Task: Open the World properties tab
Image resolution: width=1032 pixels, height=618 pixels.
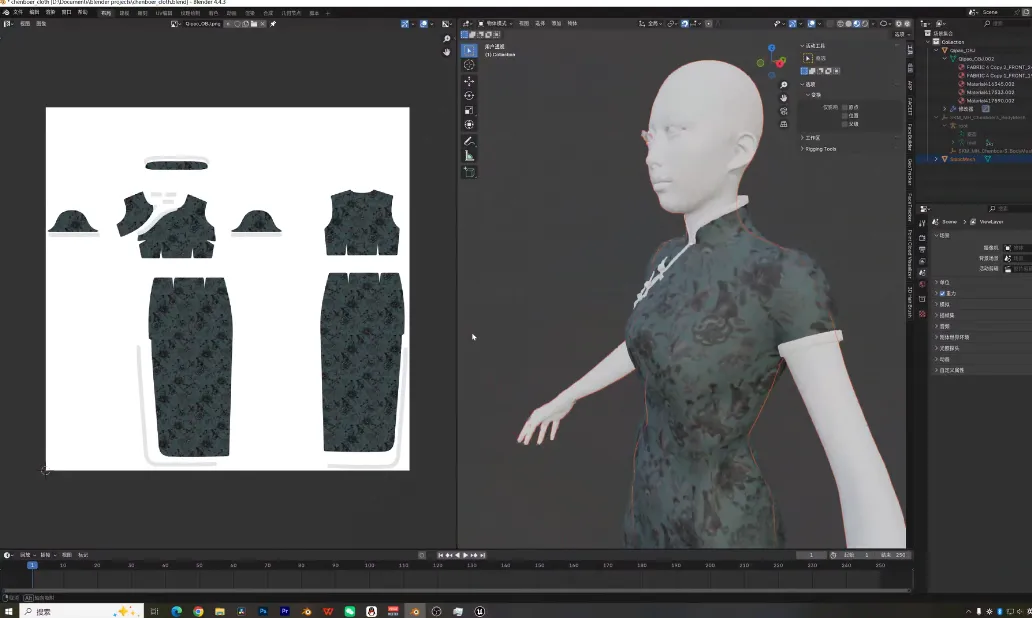Action: point(922,284)
